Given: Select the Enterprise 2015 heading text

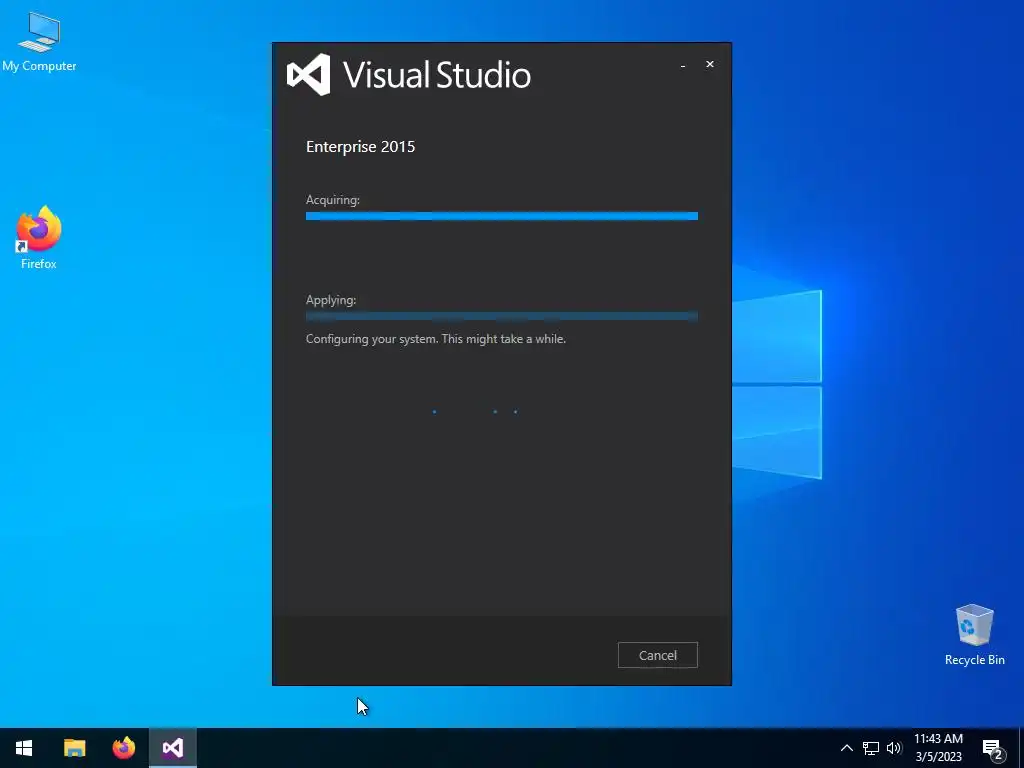Looking at the screenshot, I should tap(360, 146).
